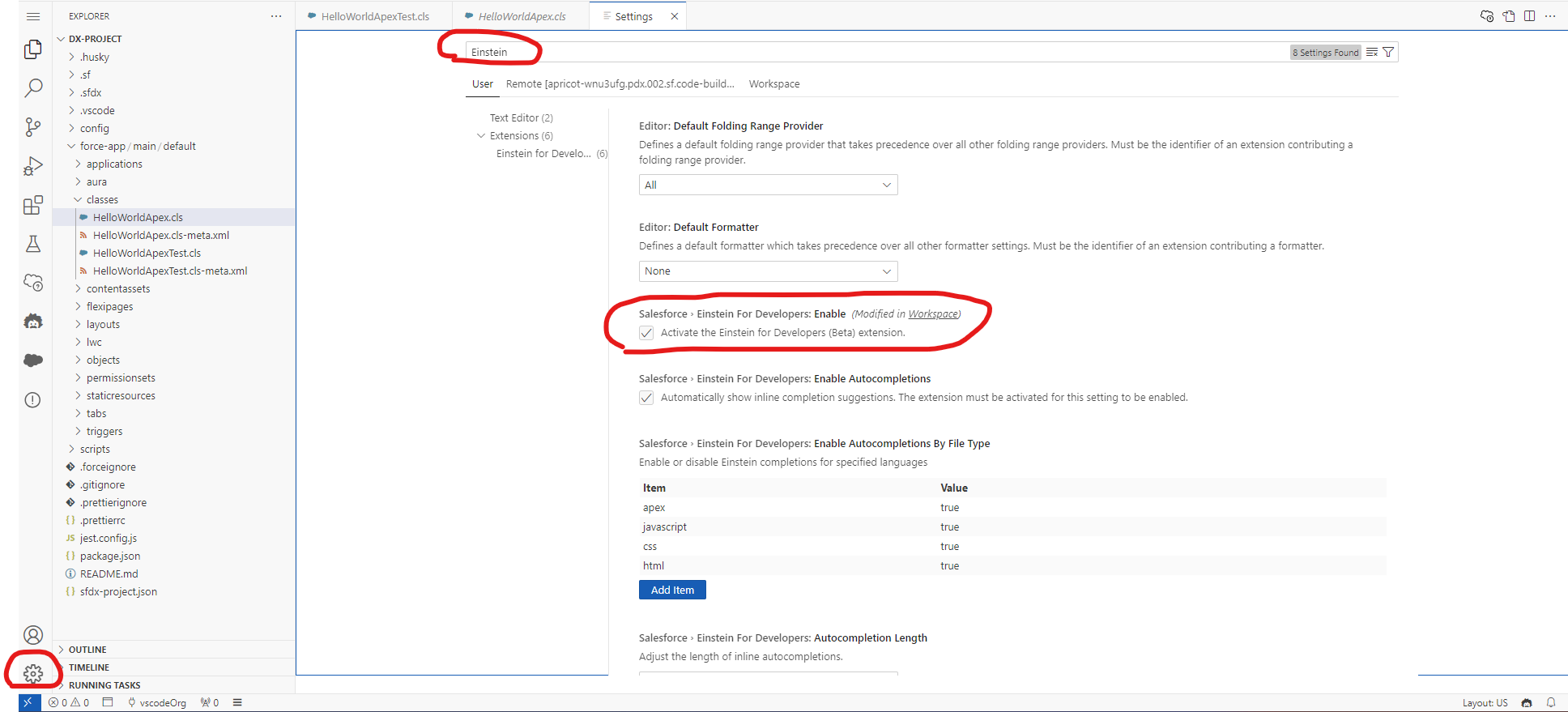Expand the TIMELINE section
The width and height of the screenshot is (1568, 712).
point(89,667)
